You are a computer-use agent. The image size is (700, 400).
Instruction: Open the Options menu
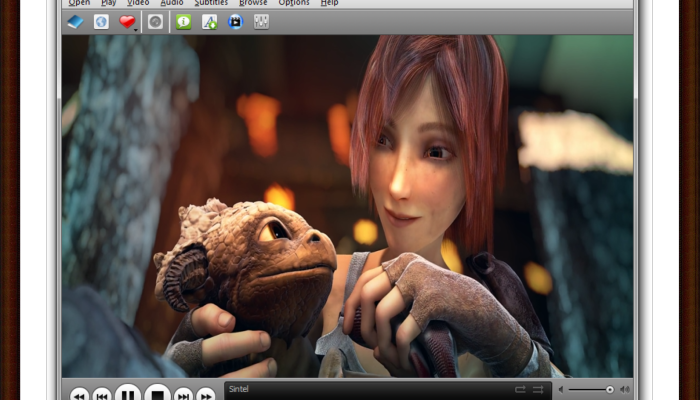coord(294,3)
